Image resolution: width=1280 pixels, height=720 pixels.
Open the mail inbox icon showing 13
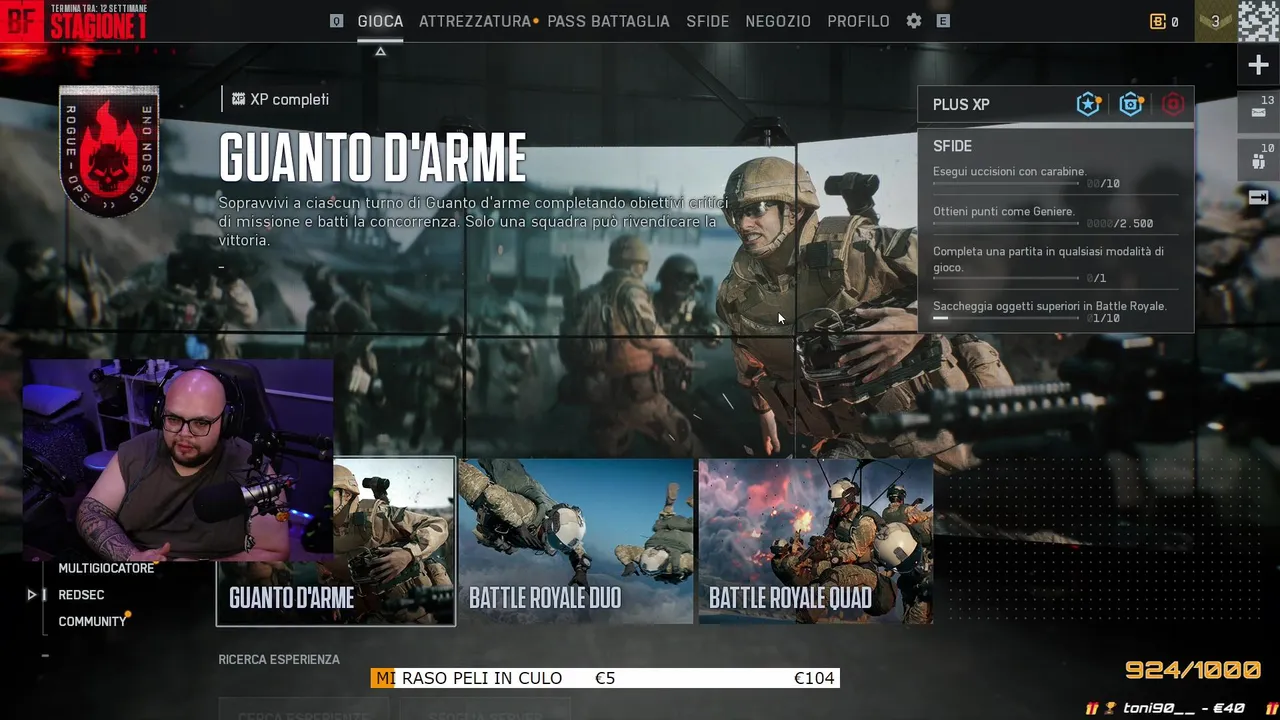coord(1258,111)
